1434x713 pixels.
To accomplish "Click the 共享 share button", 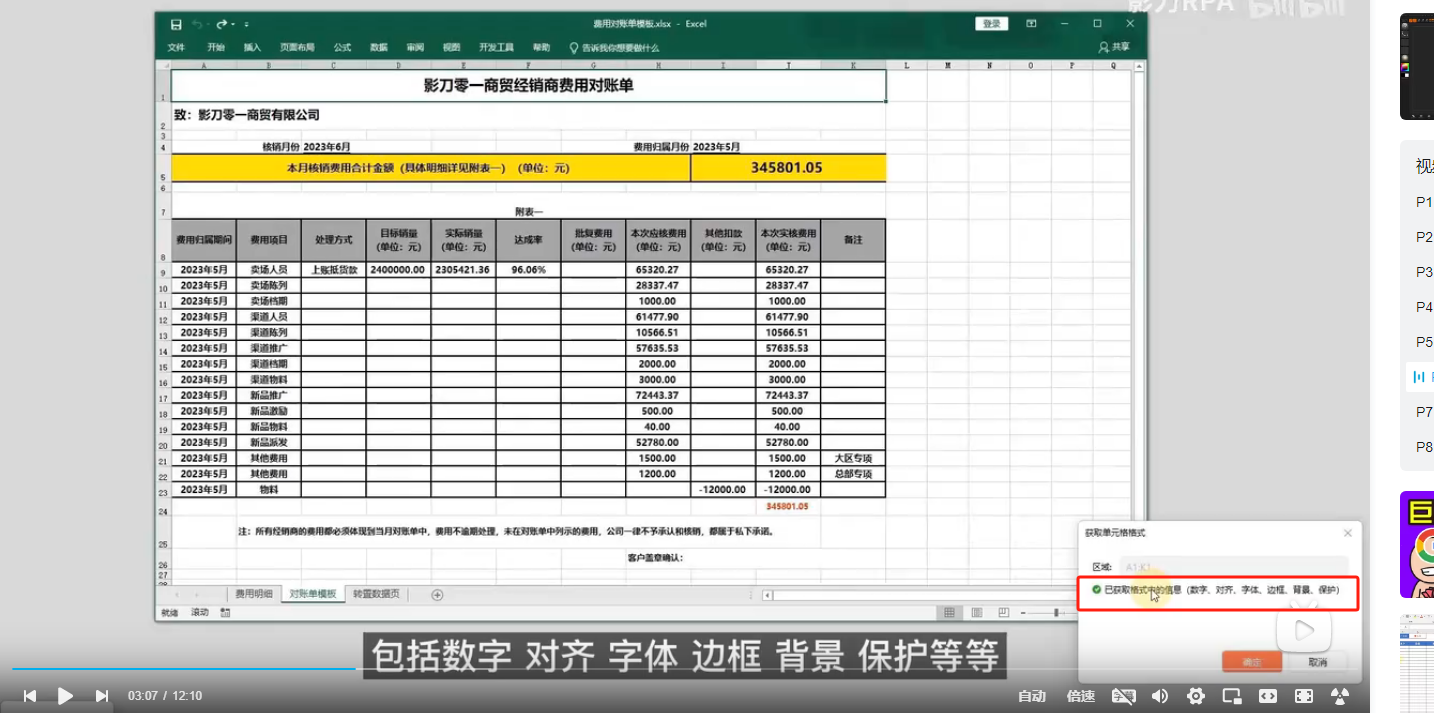I will (1114, 47).
